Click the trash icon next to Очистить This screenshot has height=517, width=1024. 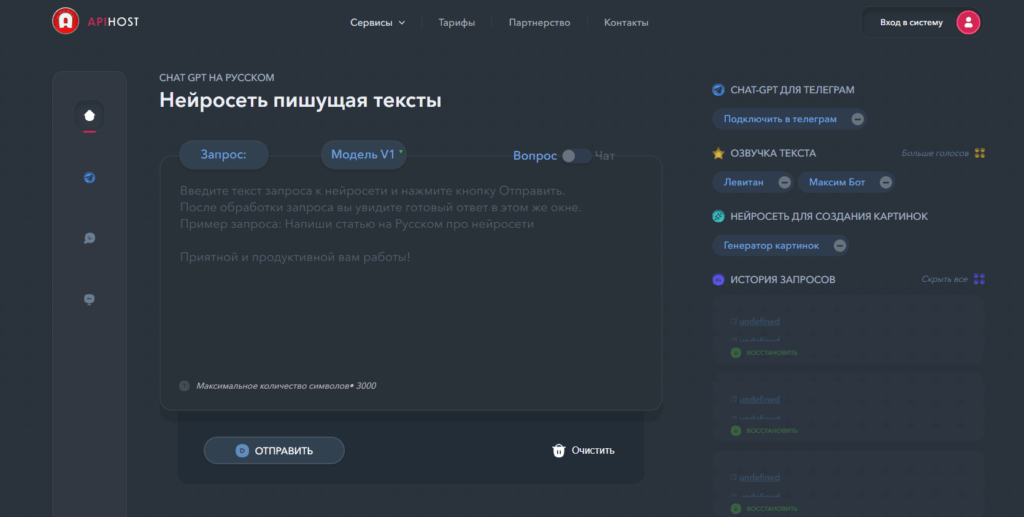(558, 450)
